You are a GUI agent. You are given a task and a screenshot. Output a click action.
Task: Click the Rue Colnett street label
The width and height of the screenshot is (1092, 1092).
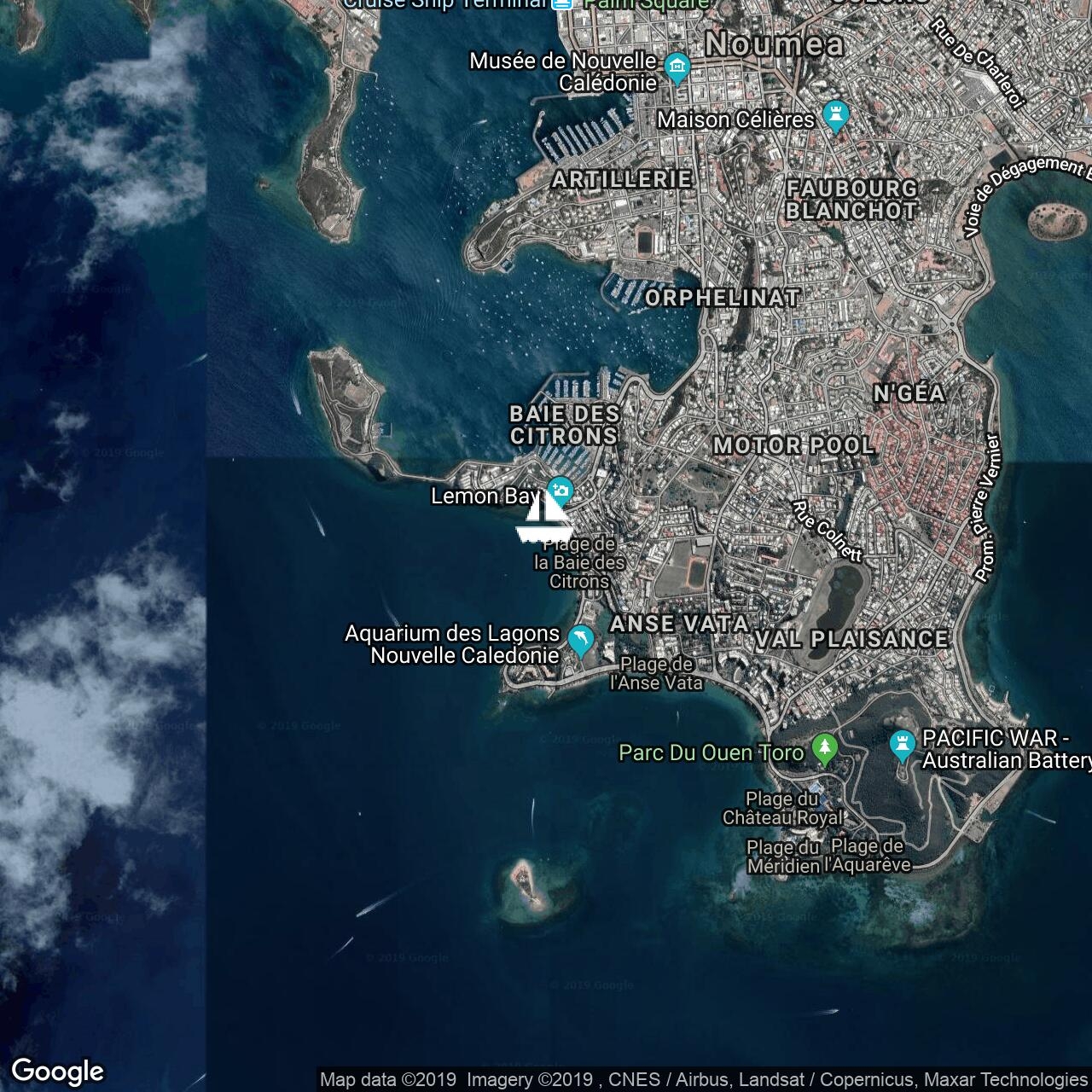[x=827, y=531]
